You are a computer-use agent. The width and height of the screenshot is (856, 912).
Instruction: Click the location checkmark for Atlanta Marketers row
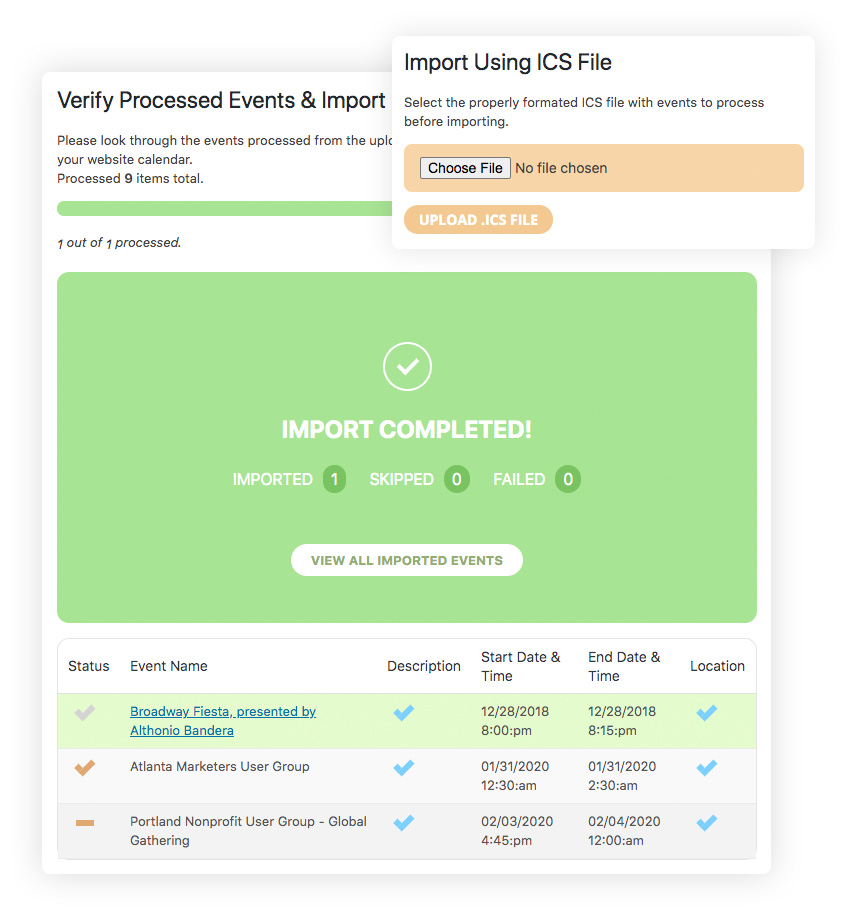tap(707, 768)
